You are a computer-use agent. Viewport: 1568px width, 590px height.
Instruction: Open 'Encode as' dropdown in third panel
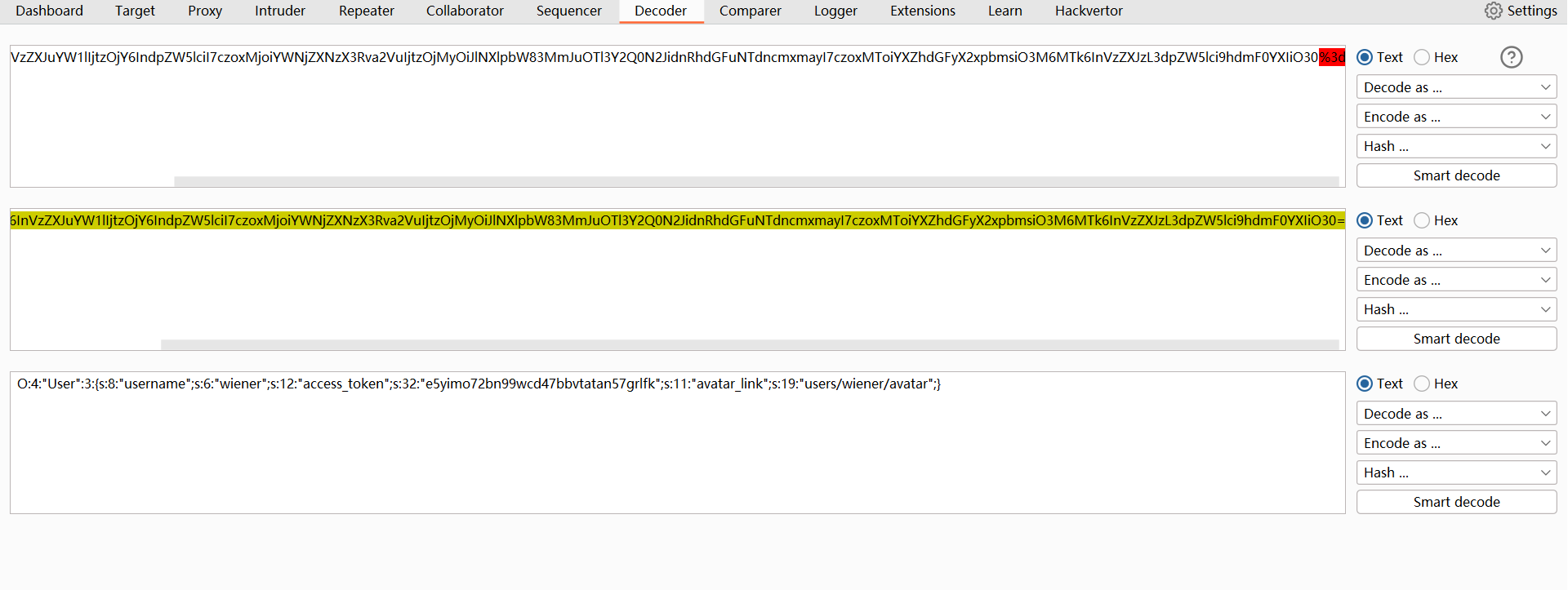tap(1456, 443)
